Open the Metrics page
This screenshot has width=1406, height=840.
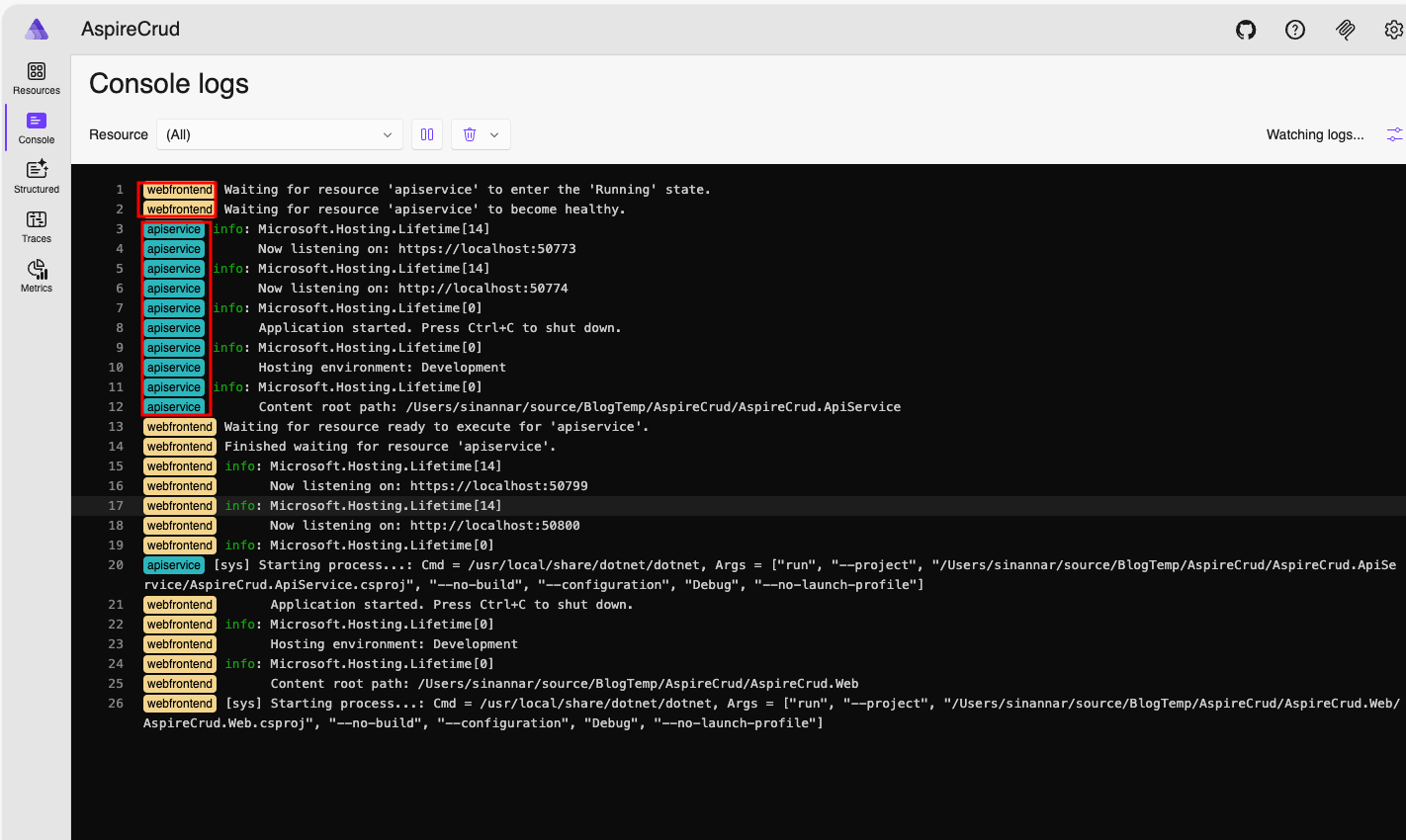pos(37,276)
